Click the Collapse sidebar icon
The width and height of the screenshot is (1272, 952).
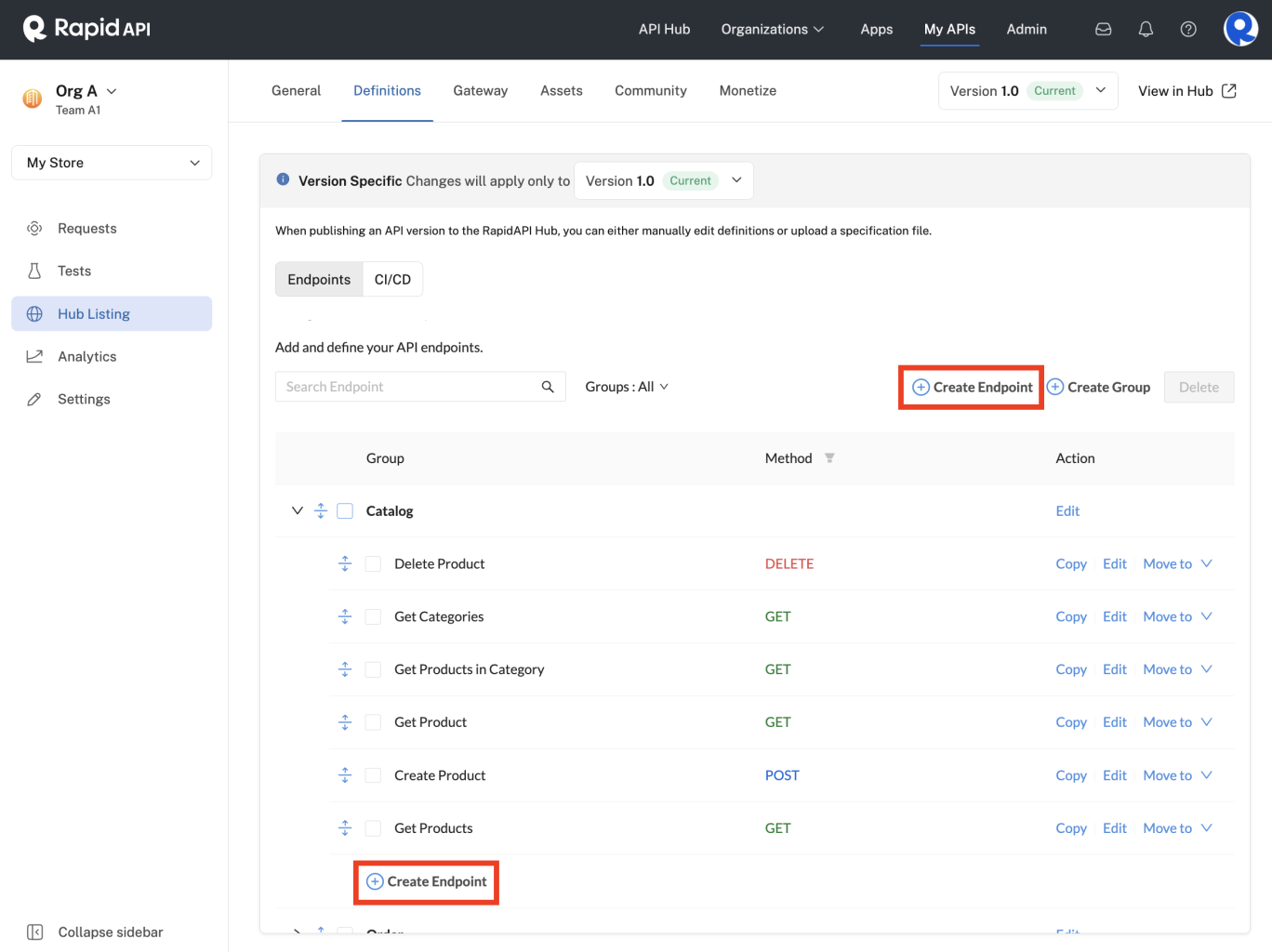(35, 932)
